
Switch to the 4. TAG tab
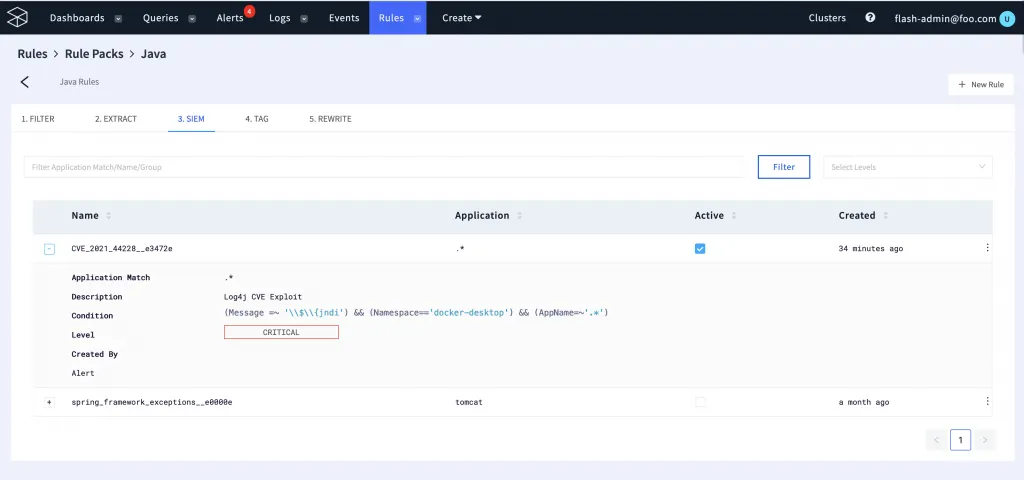(257, 119)
